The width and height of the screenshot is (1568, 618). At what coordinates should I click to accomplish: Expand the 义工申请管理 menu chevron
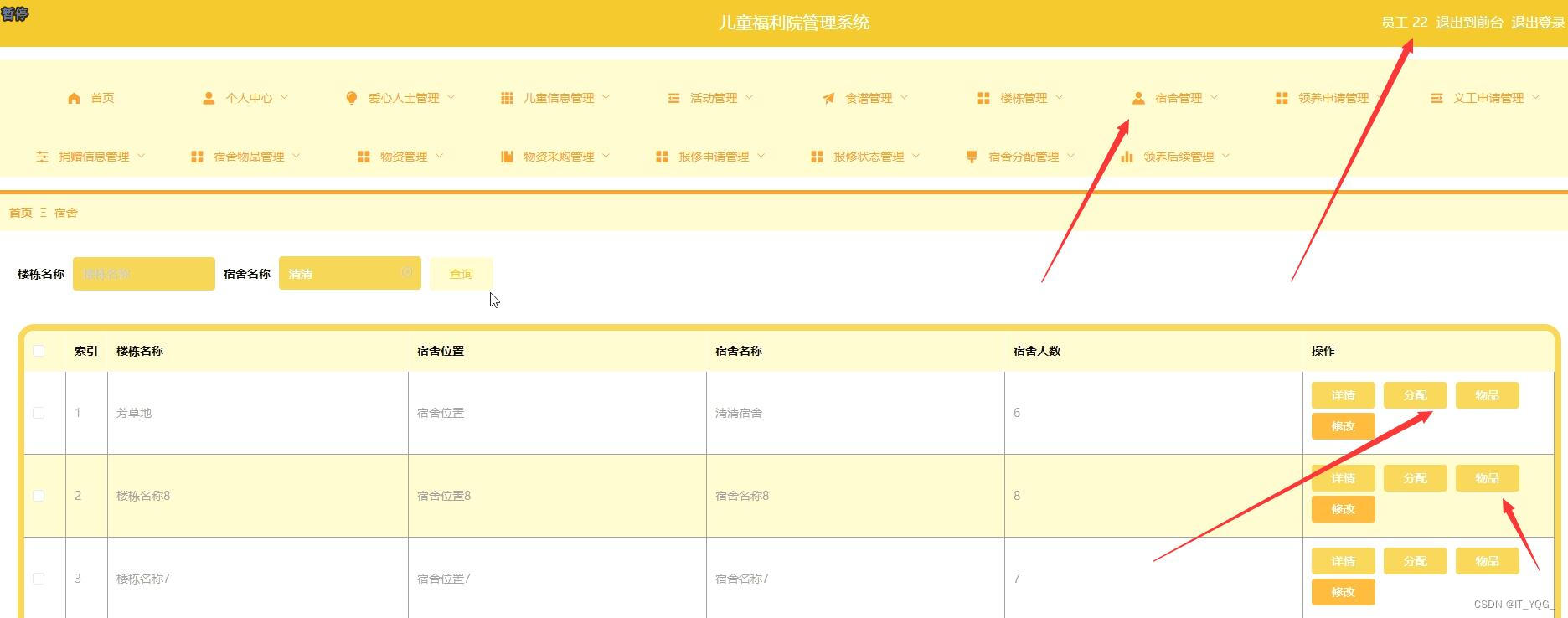1535,97
